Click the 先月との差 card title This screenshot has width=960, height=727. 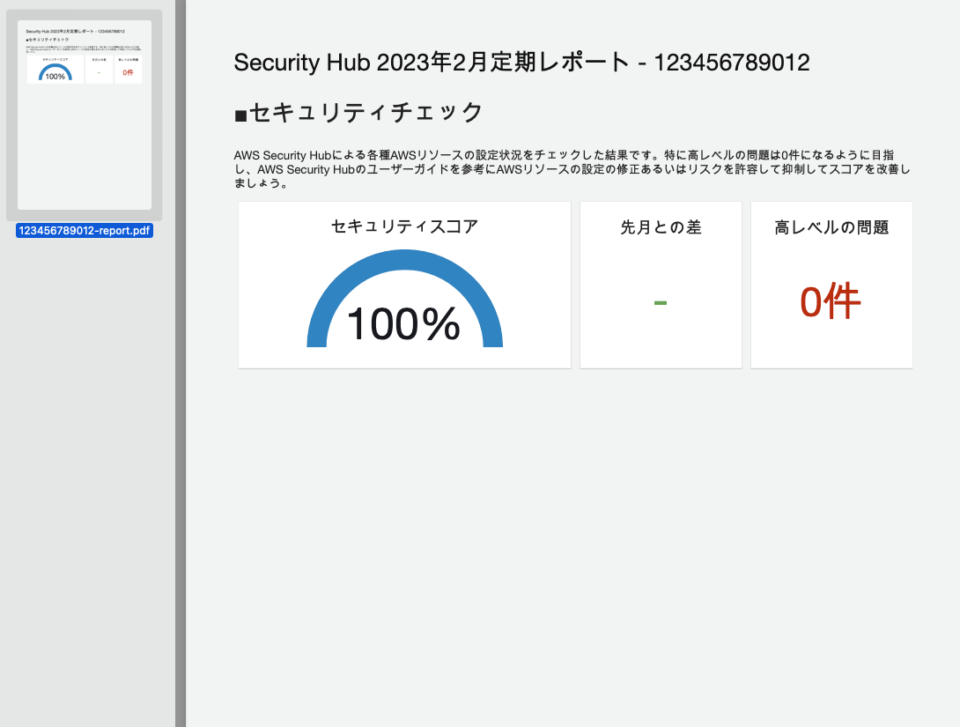pyautogui.click(x=661, y=227)
